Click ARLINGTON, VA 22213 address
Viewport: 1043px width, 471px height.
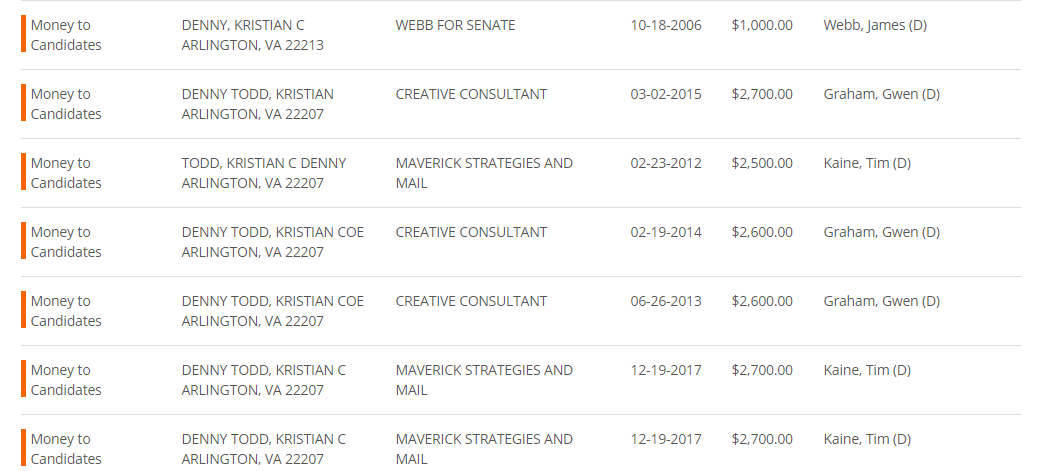[x=253, y=46]
